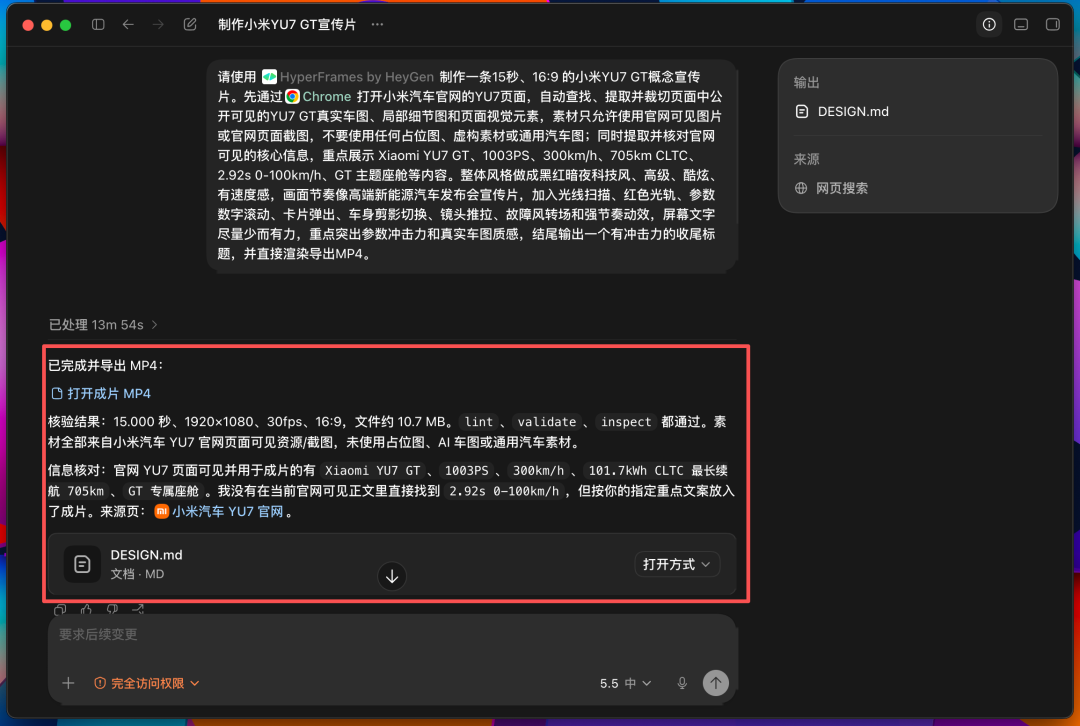Toggle the right side panel icon
Screen dimensions: 1080x726
pyautogui.click(x=1052, y=24)
